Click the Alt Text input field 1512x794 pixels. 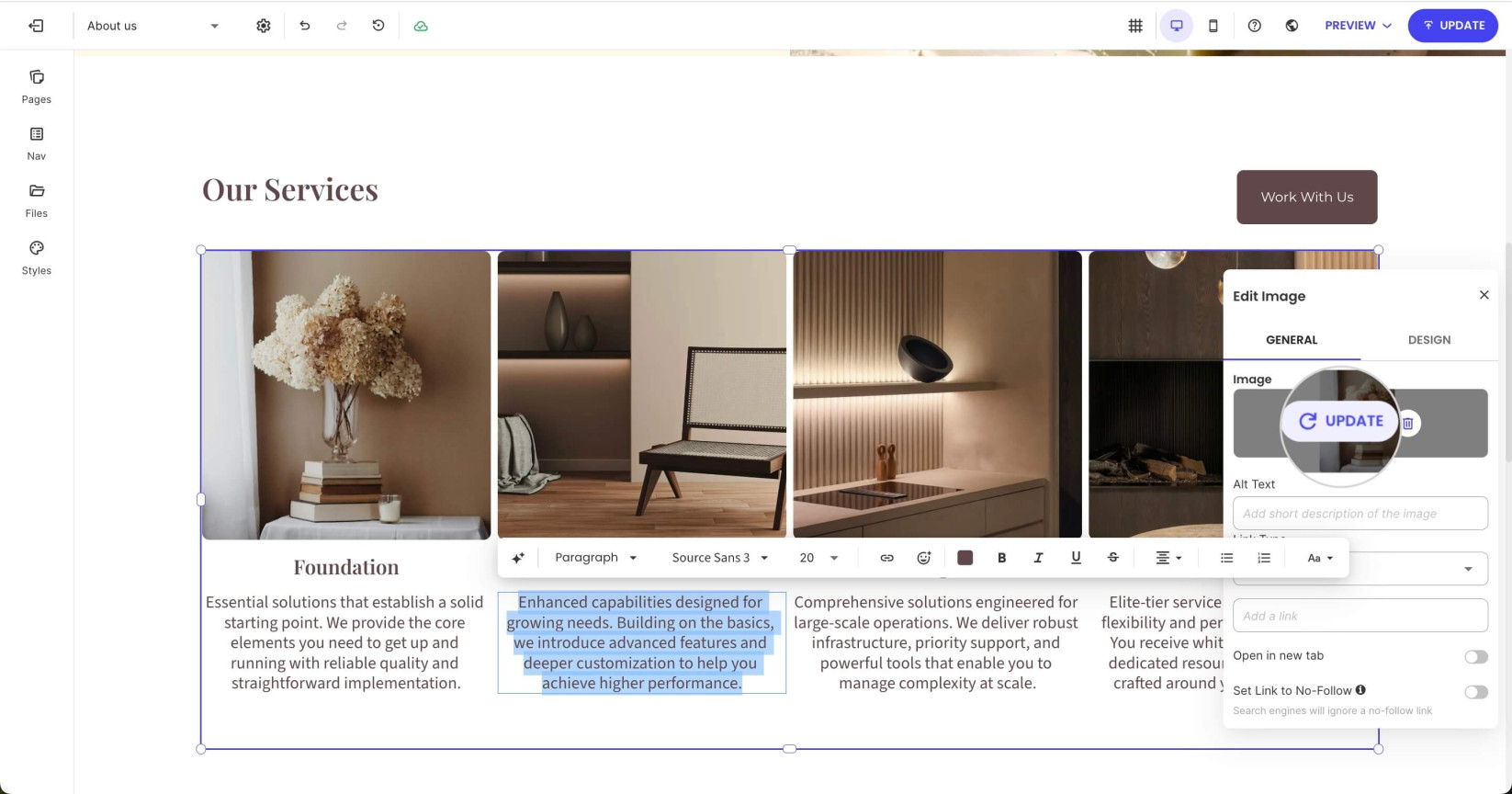click(x=1360, y=514)
